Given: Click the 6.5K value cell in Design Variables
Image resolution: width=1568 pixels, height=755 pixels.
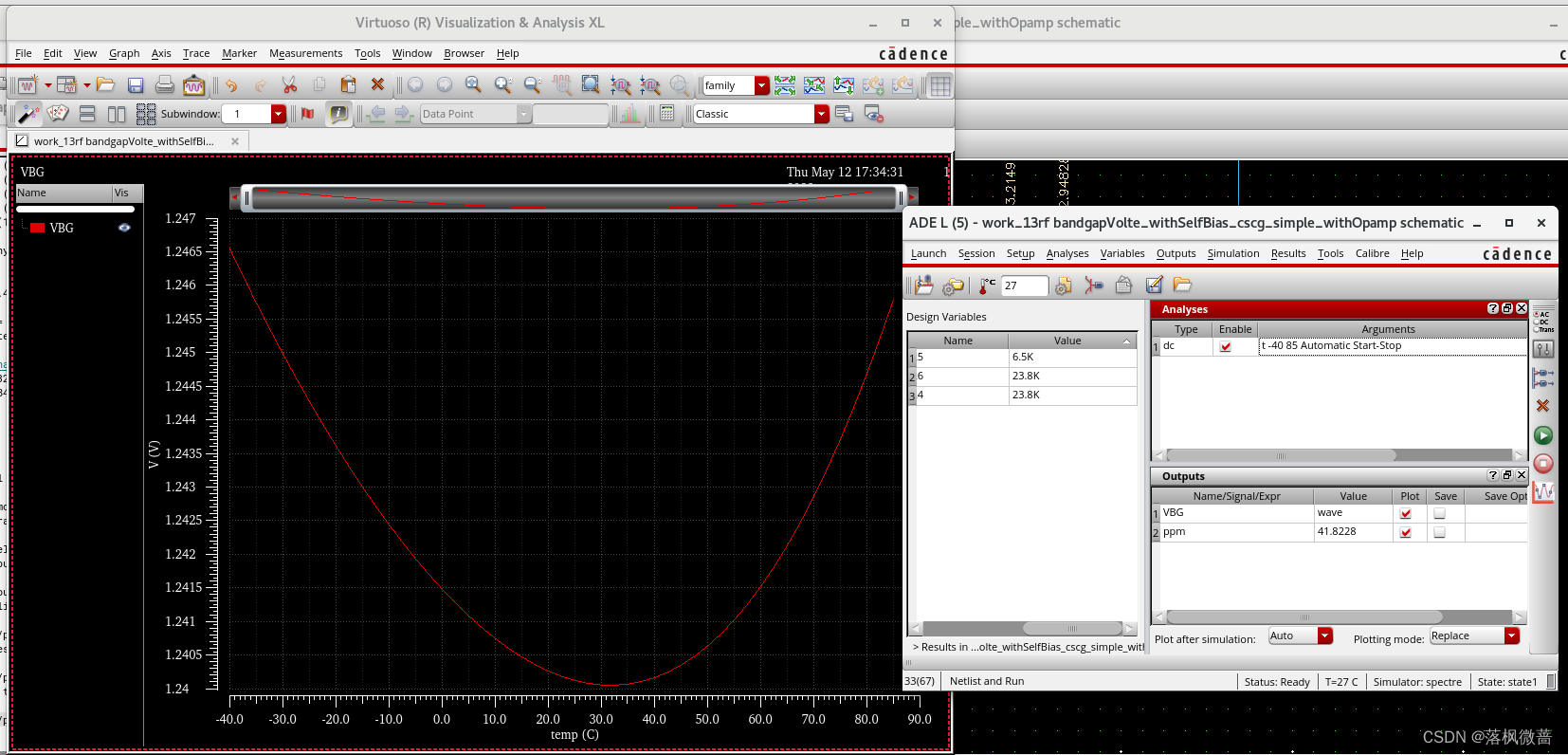Looking at the screenshot, I should 1072,358.
